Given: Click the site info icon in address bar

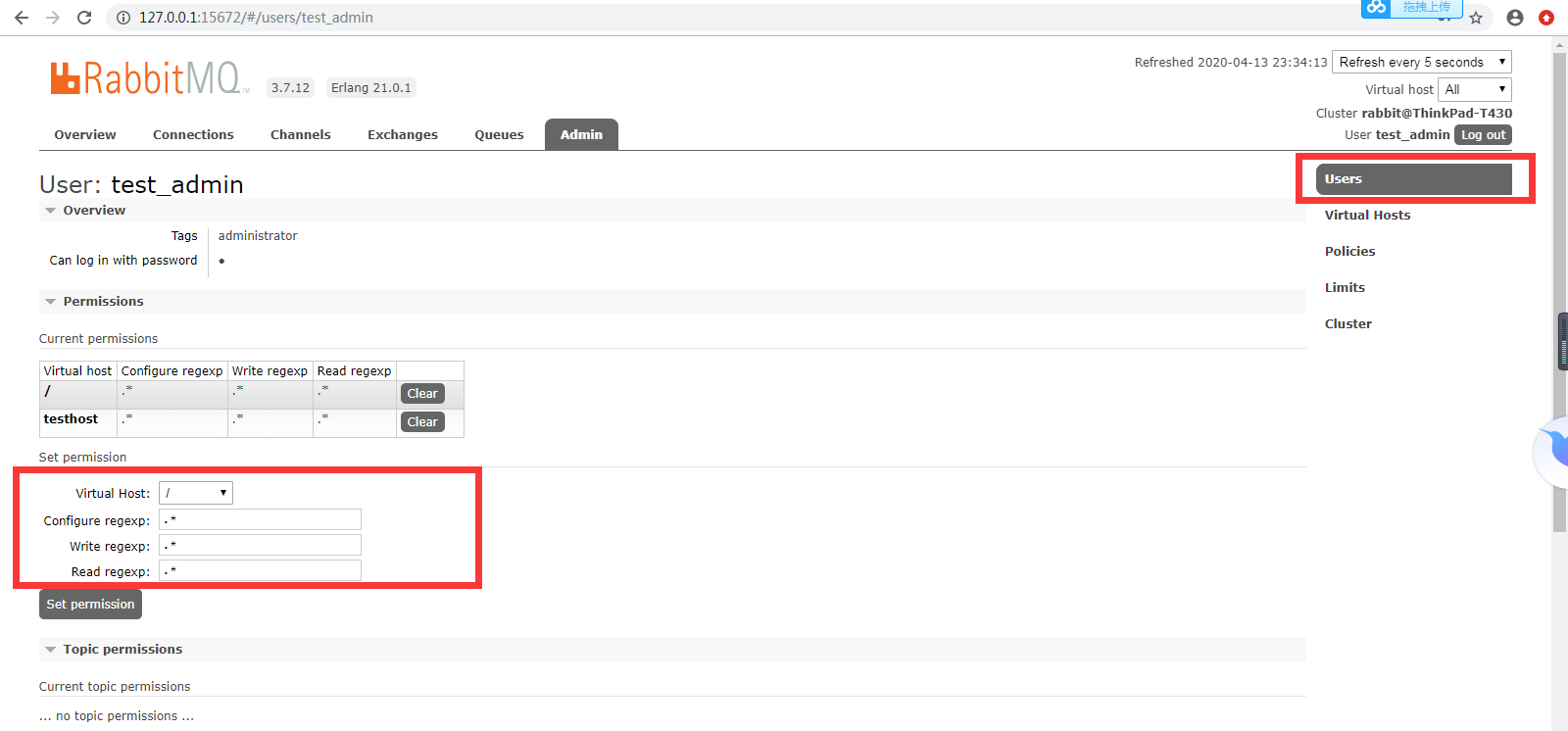Looking at the screenshot, I should point(123,18).
